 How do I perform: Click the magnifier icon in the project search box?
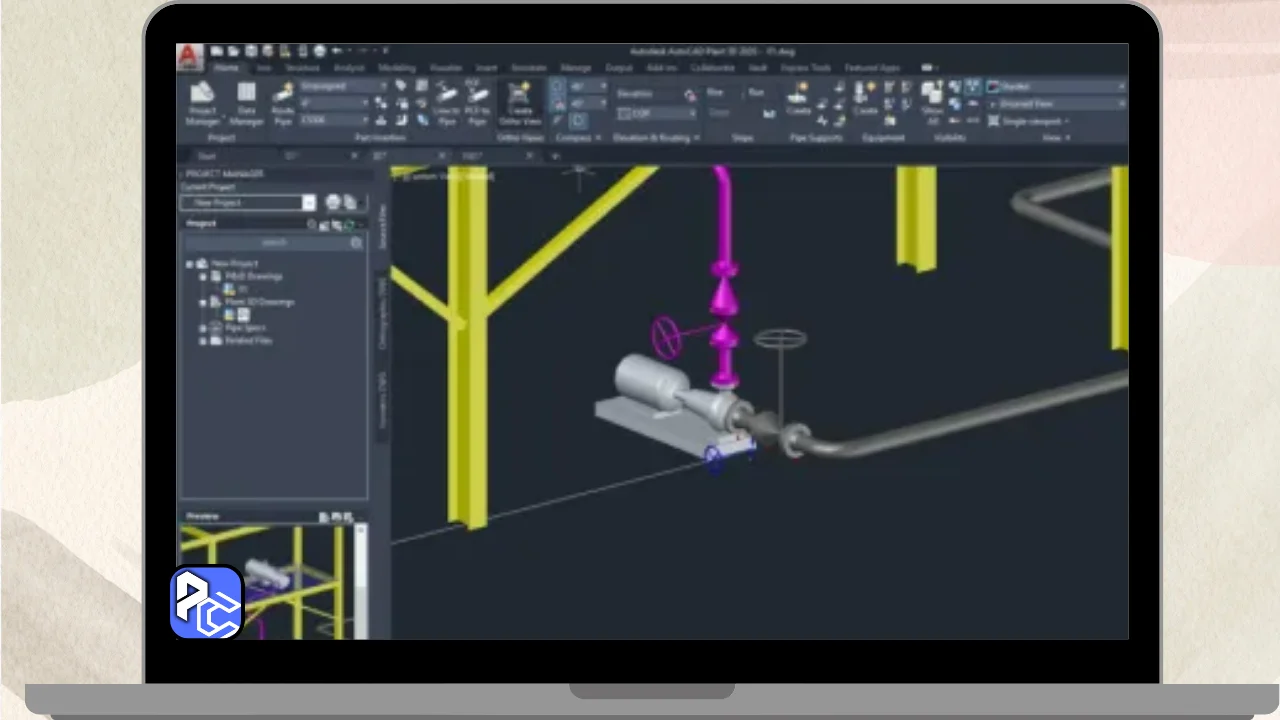[x=356, y=243]
